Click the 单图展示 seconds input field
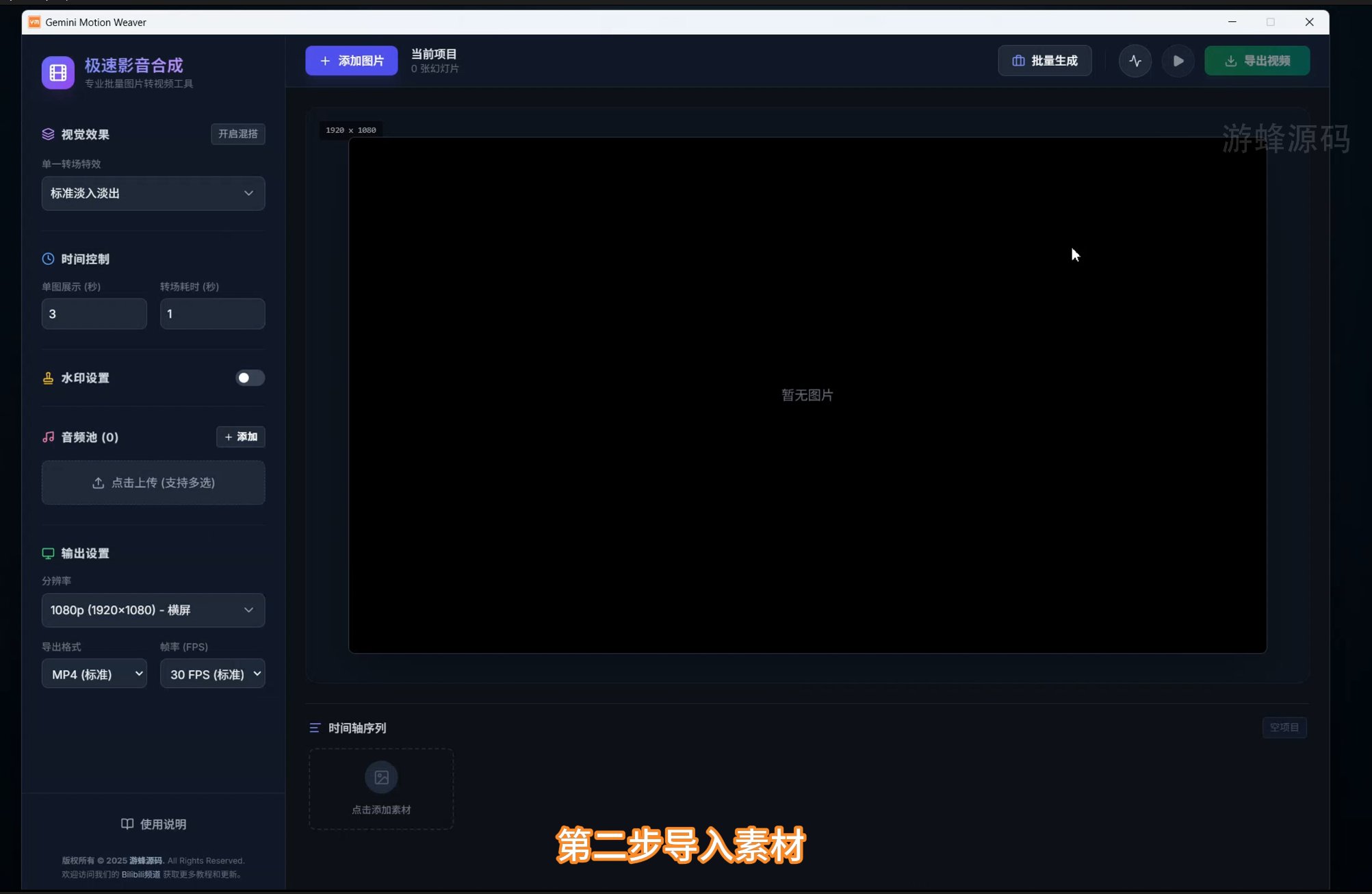 94,314
